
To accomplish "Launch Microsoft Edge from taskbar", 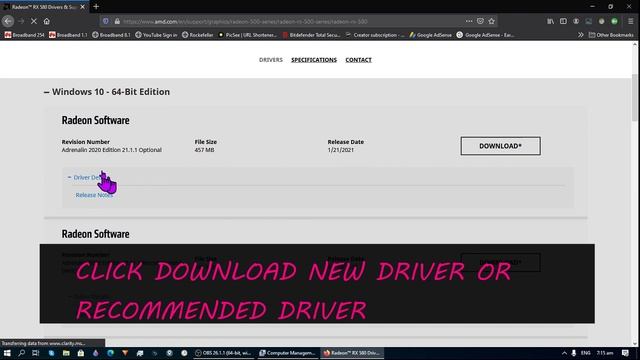I will (x=110, y=353).
